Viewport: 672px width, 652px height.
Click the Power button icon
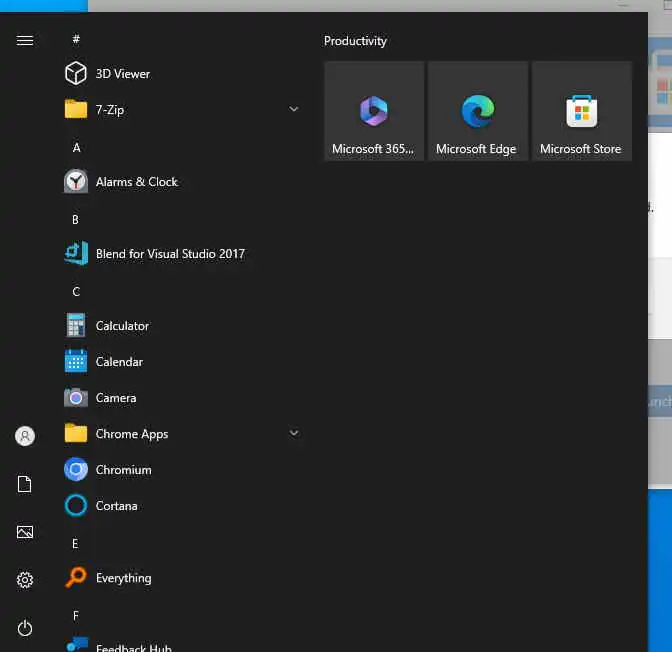tap(25, 628)
